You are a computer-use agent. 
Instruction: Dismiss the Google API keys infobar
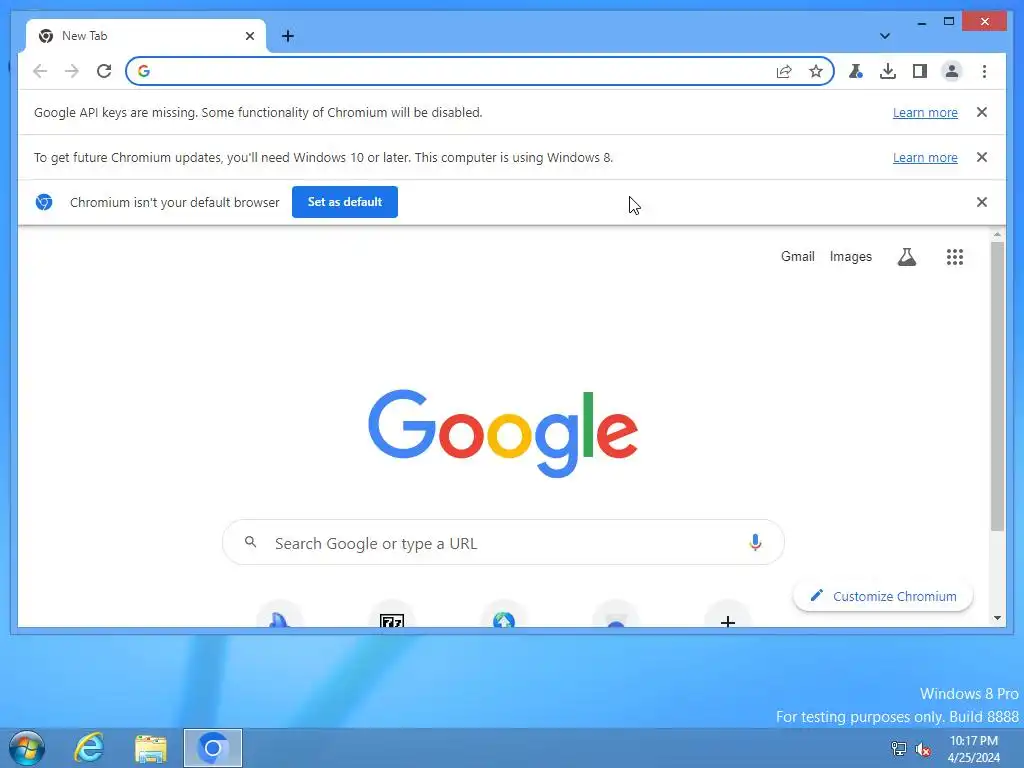tap(981, 112)
